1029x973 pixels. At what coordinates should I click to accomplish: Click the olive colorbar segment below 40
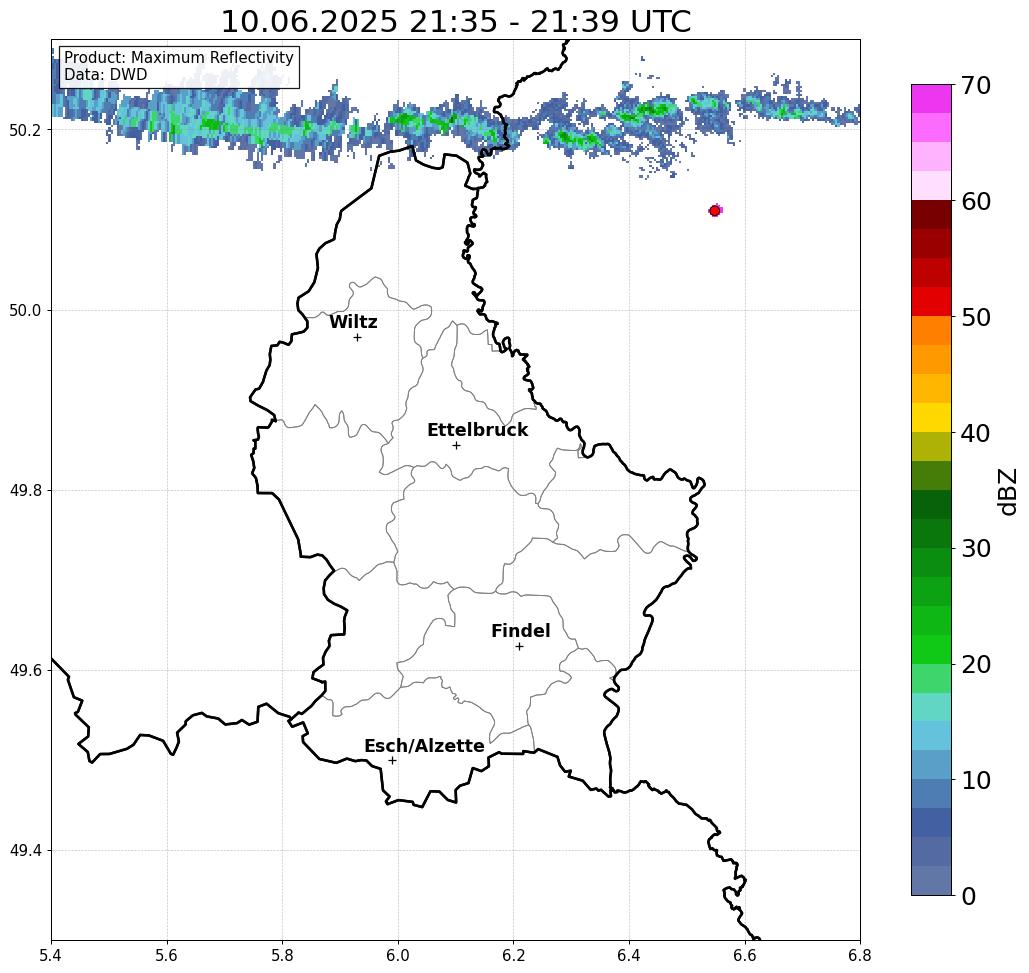931,446
